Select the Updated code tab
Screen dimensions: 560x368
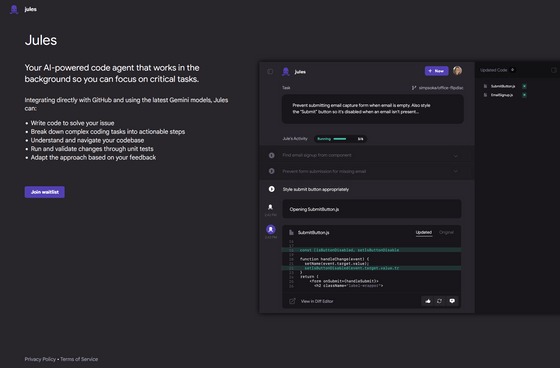coord(424,232)
